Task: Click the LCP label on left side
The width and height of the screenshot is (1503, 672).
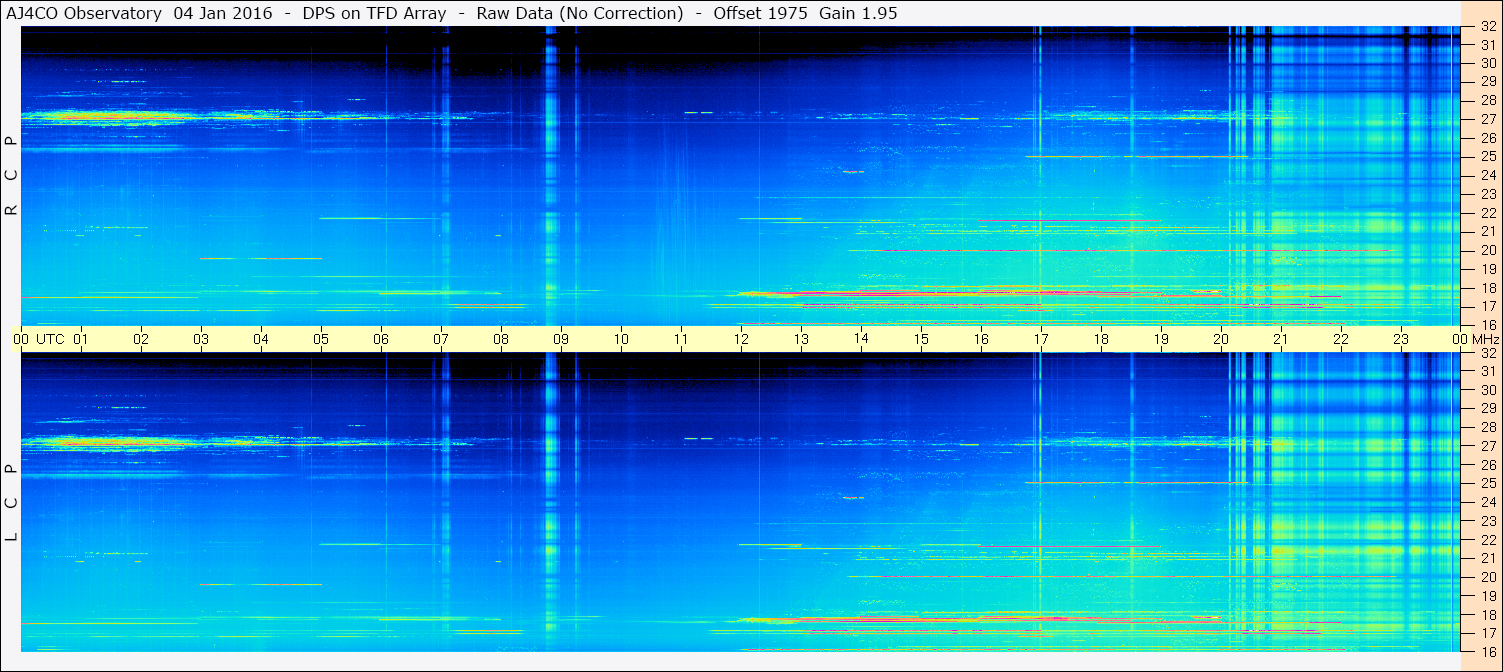Action: (11, 502)
